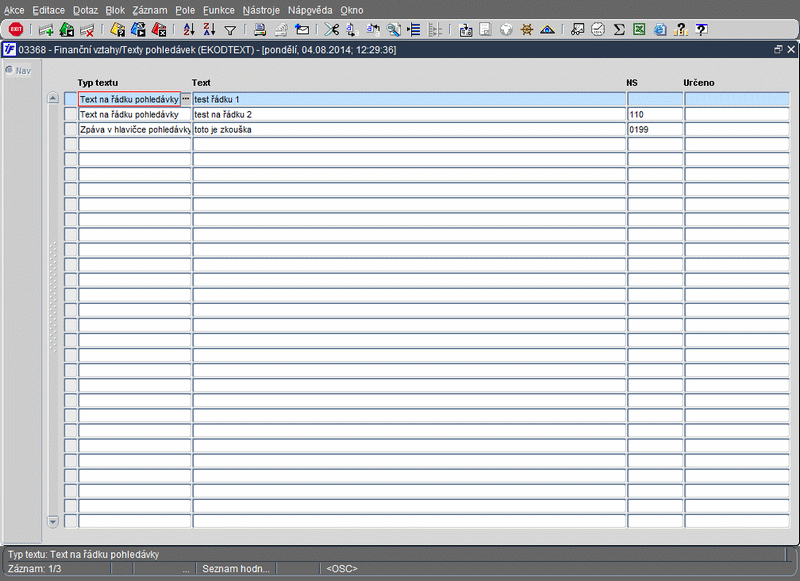Click the scroll down arrow of records
800x581 pixels.
[53, 521]
